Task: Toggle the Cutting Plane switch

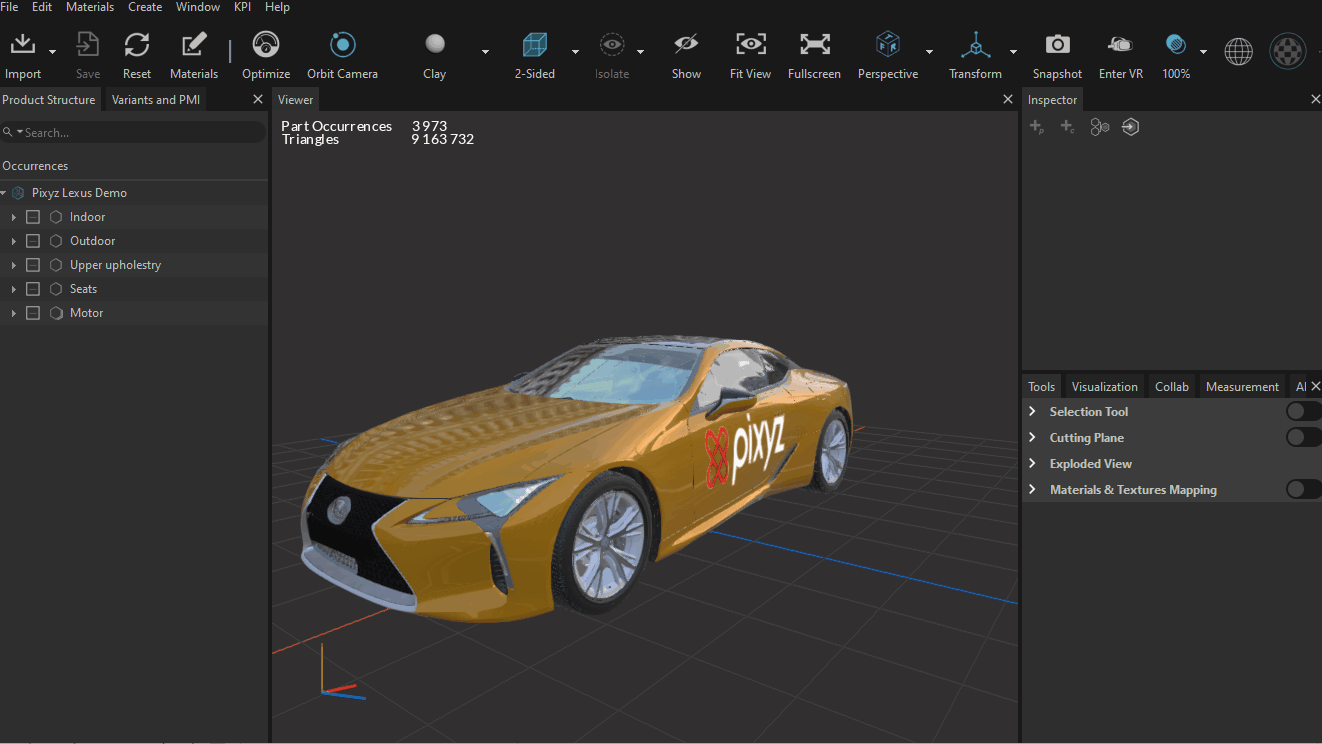Action: tap(1303, 437)
